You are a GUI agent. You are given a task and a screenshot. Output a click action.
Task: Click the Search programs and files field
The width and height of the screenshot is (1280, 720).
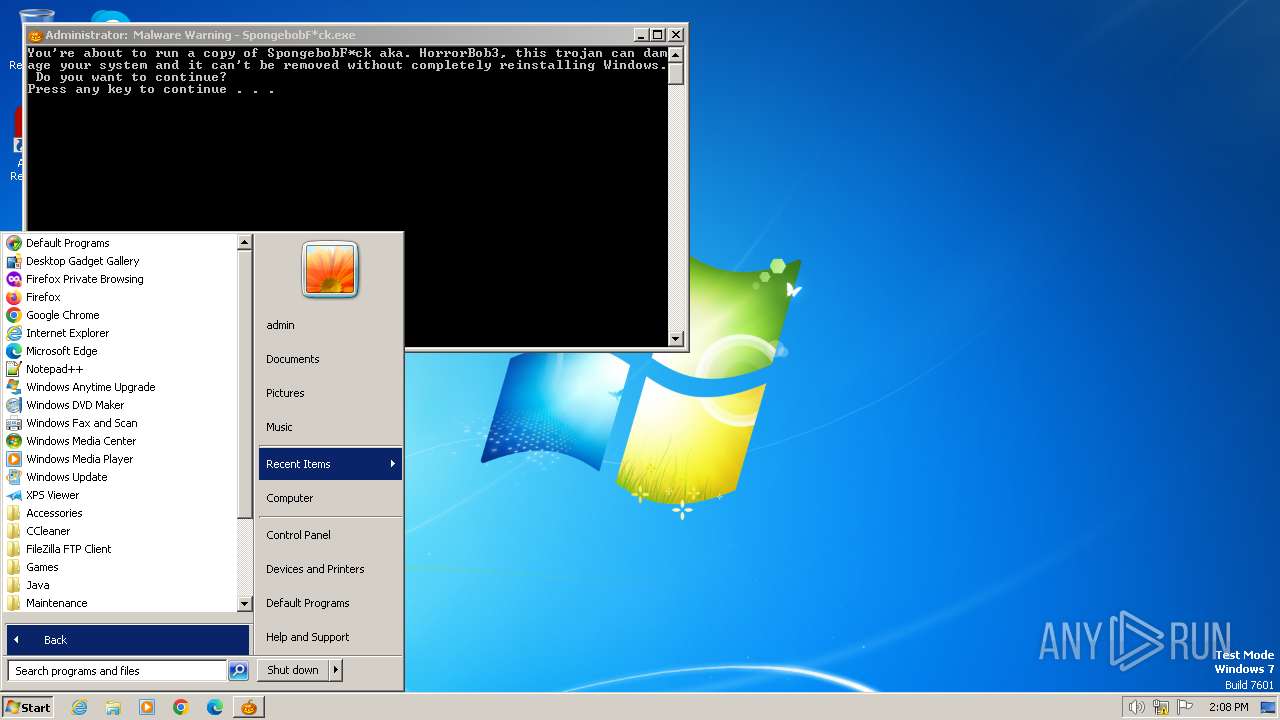tap(117, 671)
